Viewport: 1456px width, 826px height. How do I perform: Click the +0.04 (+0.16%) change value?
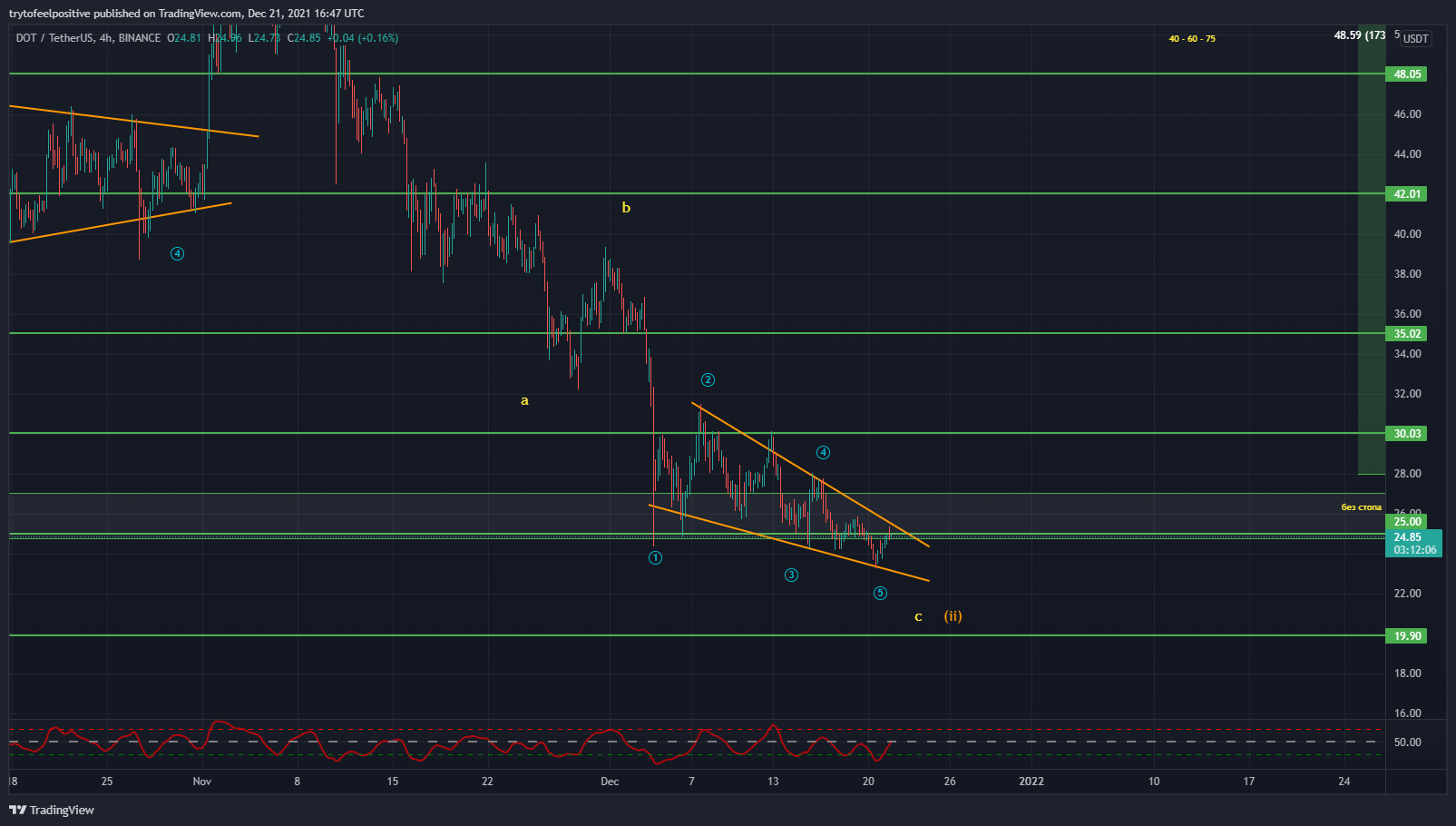click(x=363, y=38)
